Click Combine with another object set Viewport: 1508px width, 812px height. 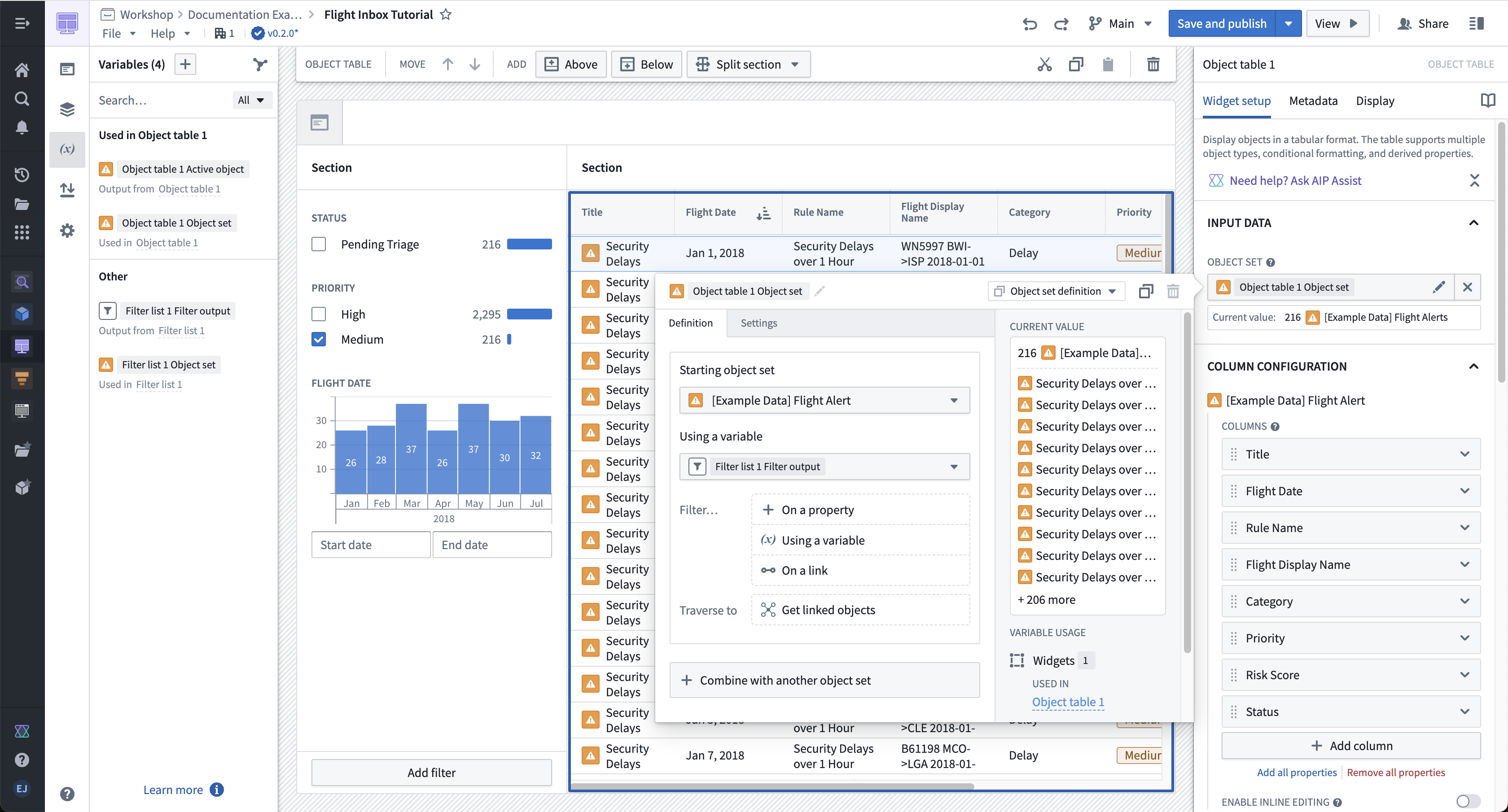(824, 681)
